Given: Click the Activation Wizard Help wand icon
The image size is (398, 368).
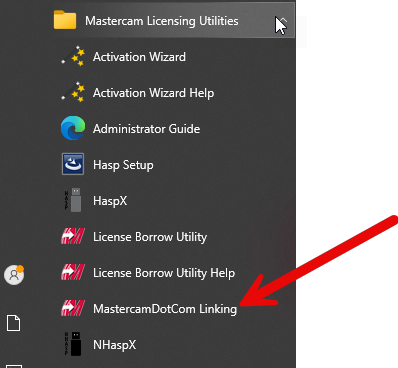Looking at the screenshot, I should pos(73,92).
